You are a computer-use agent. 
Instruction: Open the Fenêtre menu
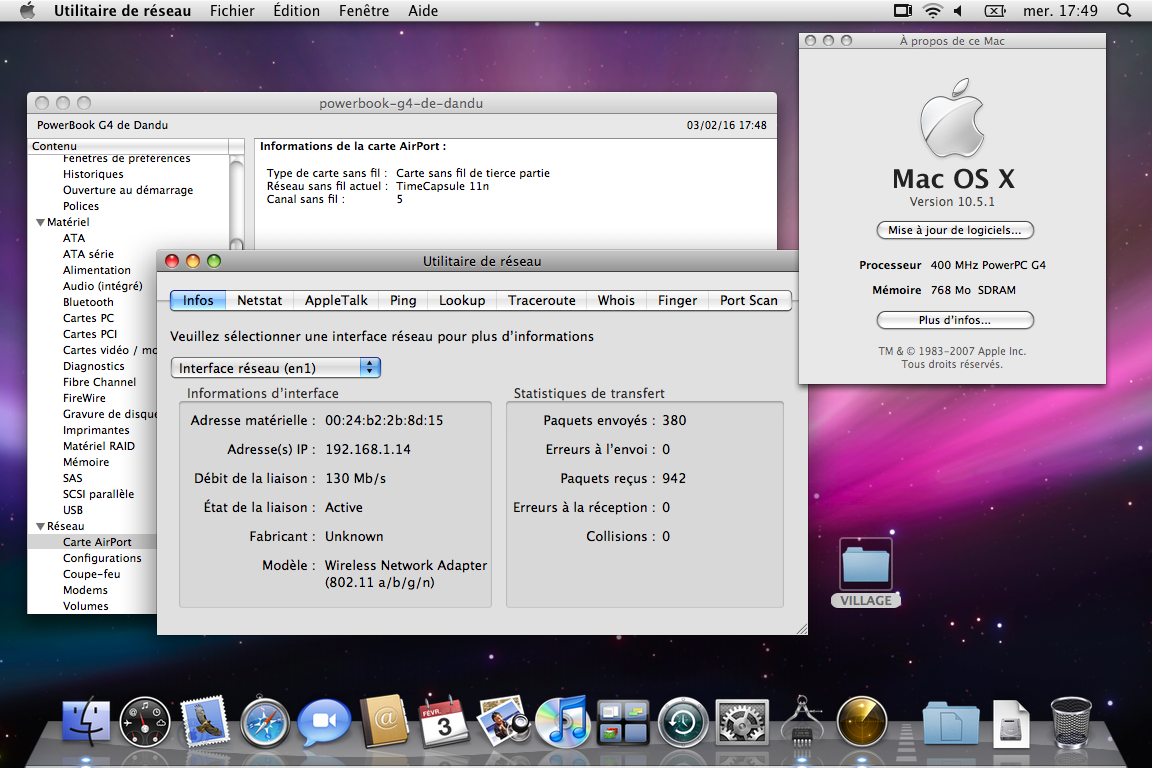364,11
